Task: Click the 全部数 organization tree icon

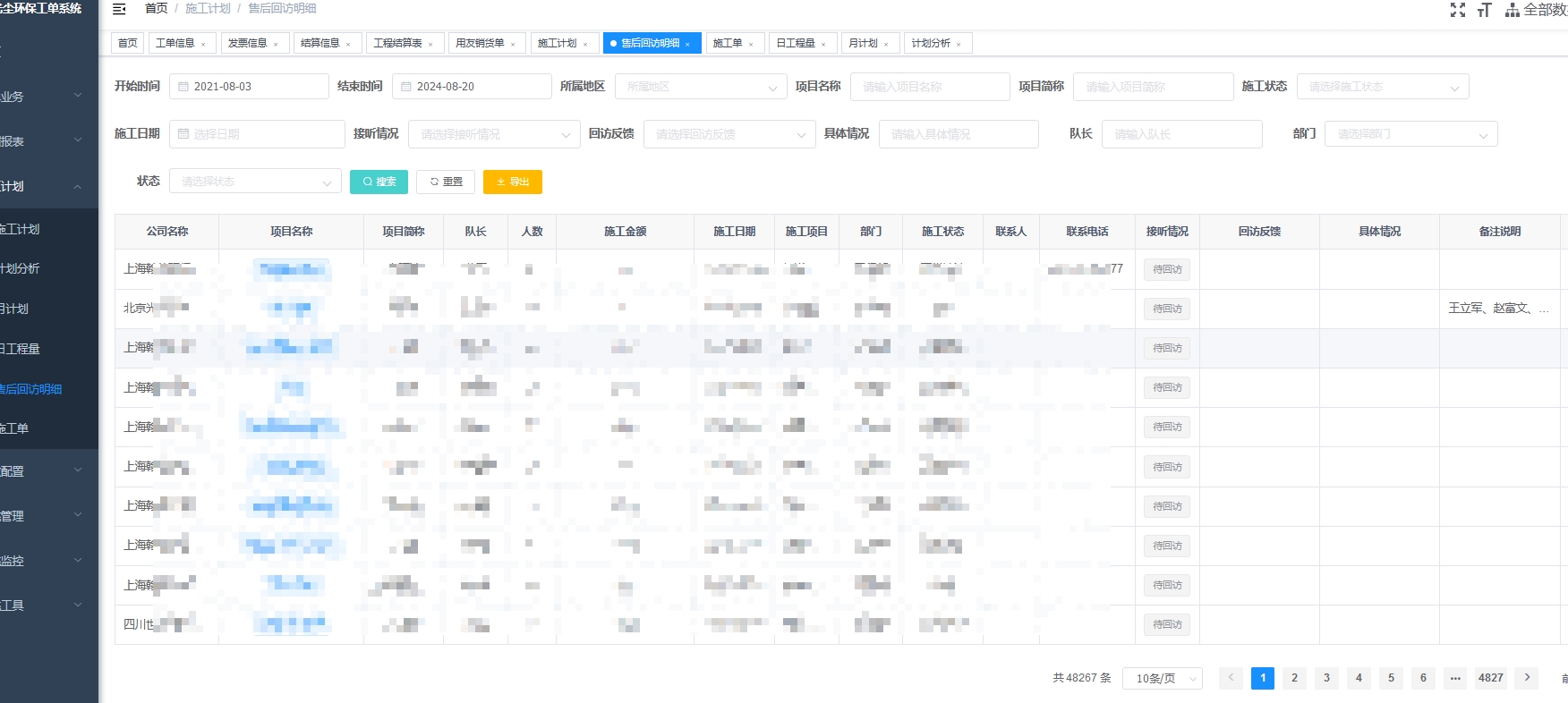Action: (x=1513, y=10)
